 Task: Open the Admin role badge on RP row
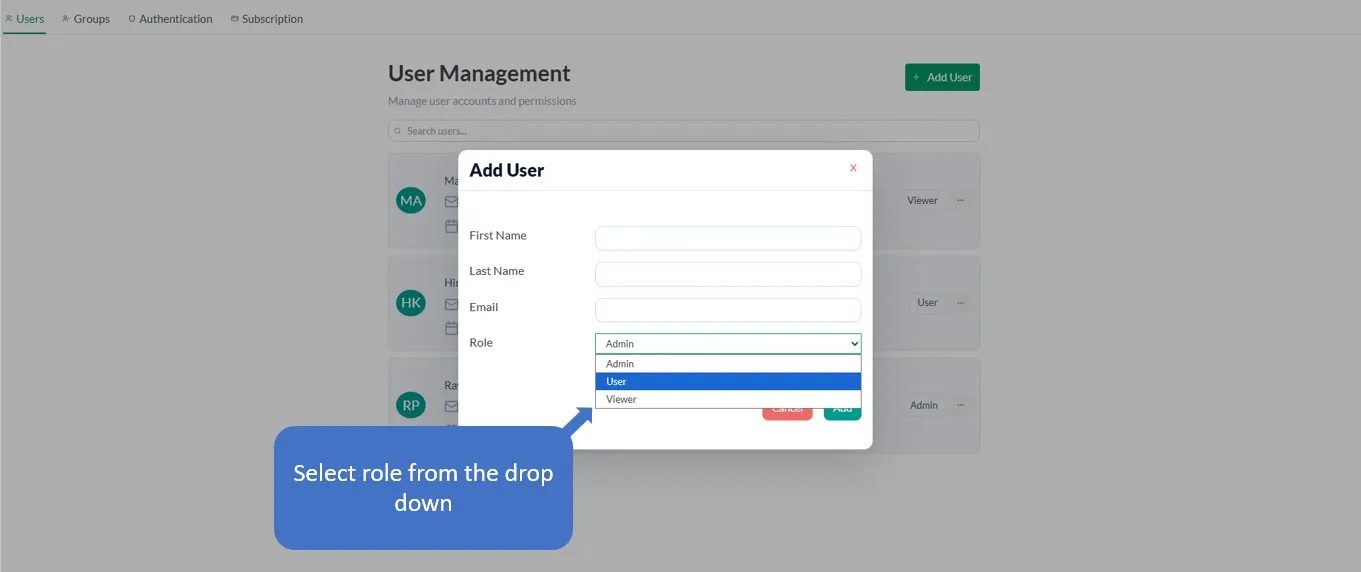(x=924, y=405)
